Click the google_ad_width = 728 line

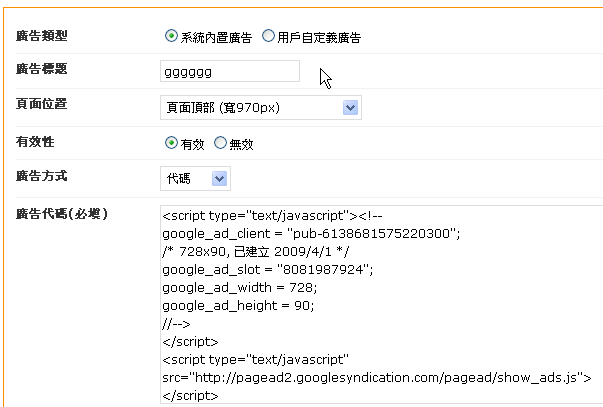pyautogui.click(x=240, y=288)
